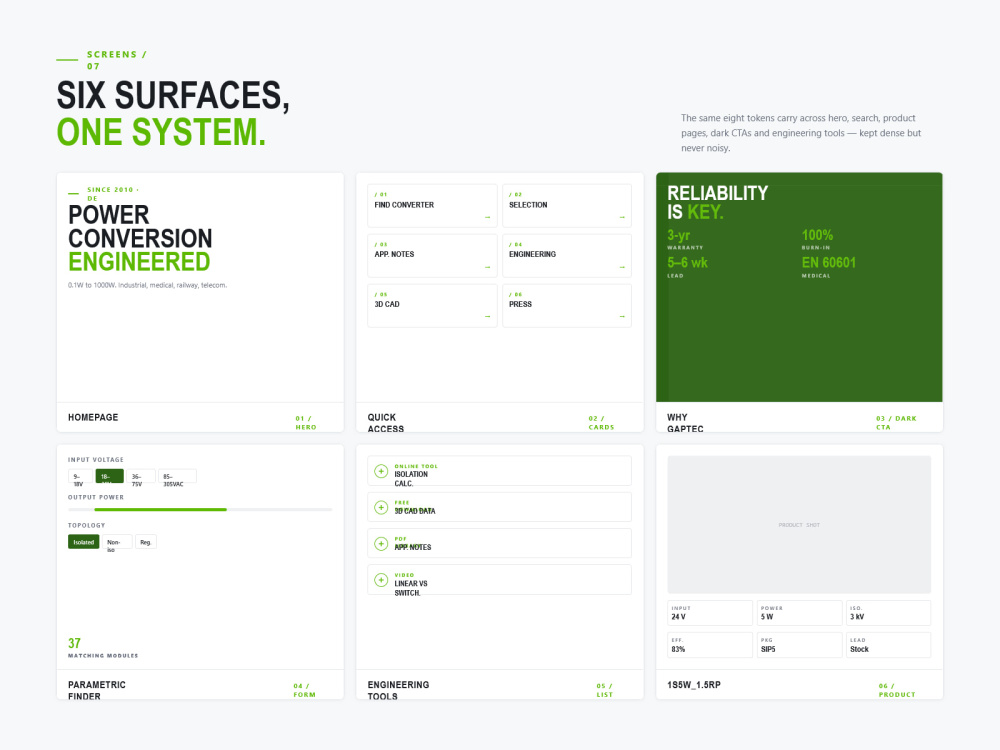
Task: Click the '0.1W to 1000W' hero subtitle
Action: [x=147, y=285]
